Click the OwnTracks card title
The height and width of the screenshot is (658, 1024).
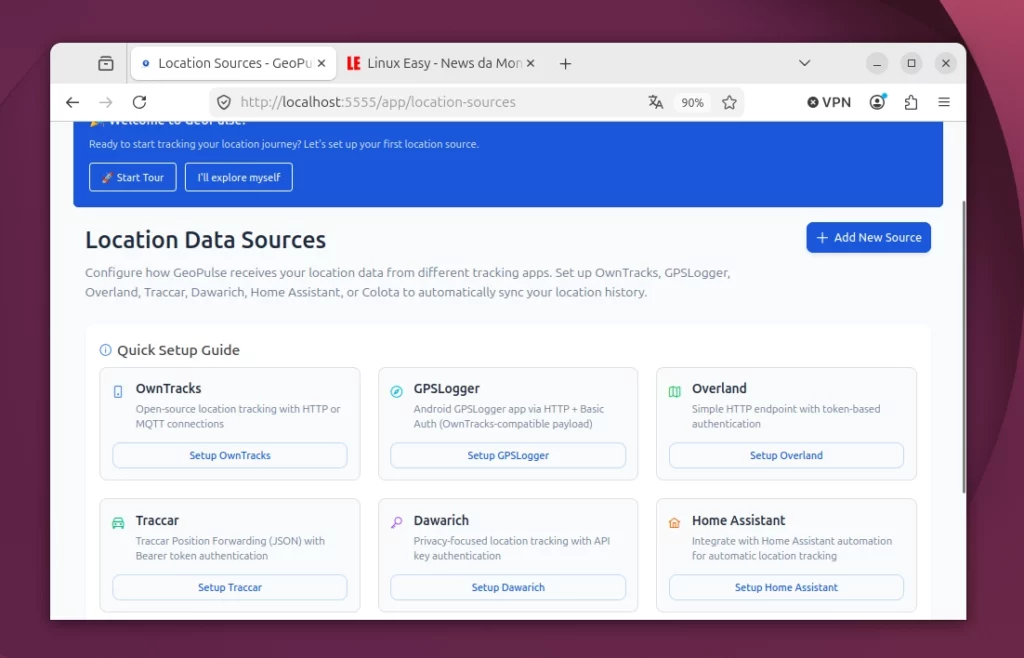click(168, 388)
